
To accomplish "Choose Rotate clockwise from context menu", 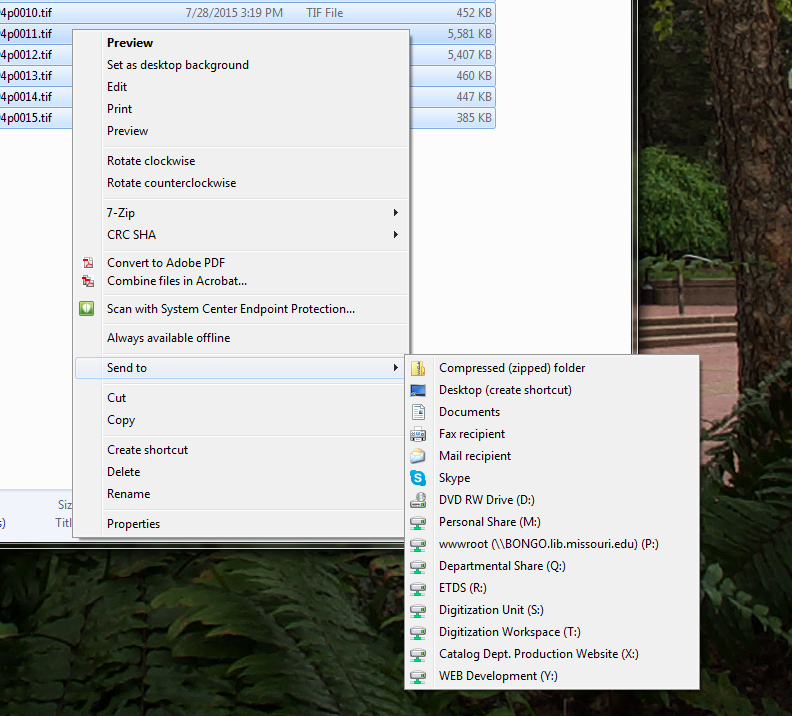I will coord(151,161).
